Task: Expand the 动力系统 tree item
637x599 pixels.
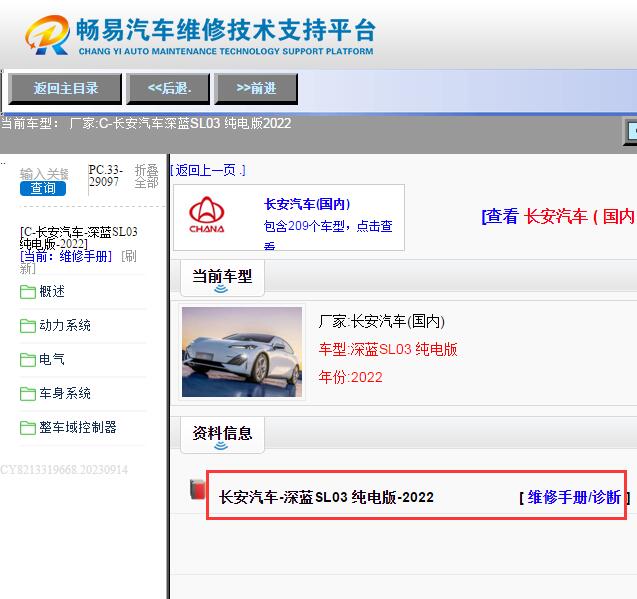Action: pyautogui.click(x=65, y=326)
